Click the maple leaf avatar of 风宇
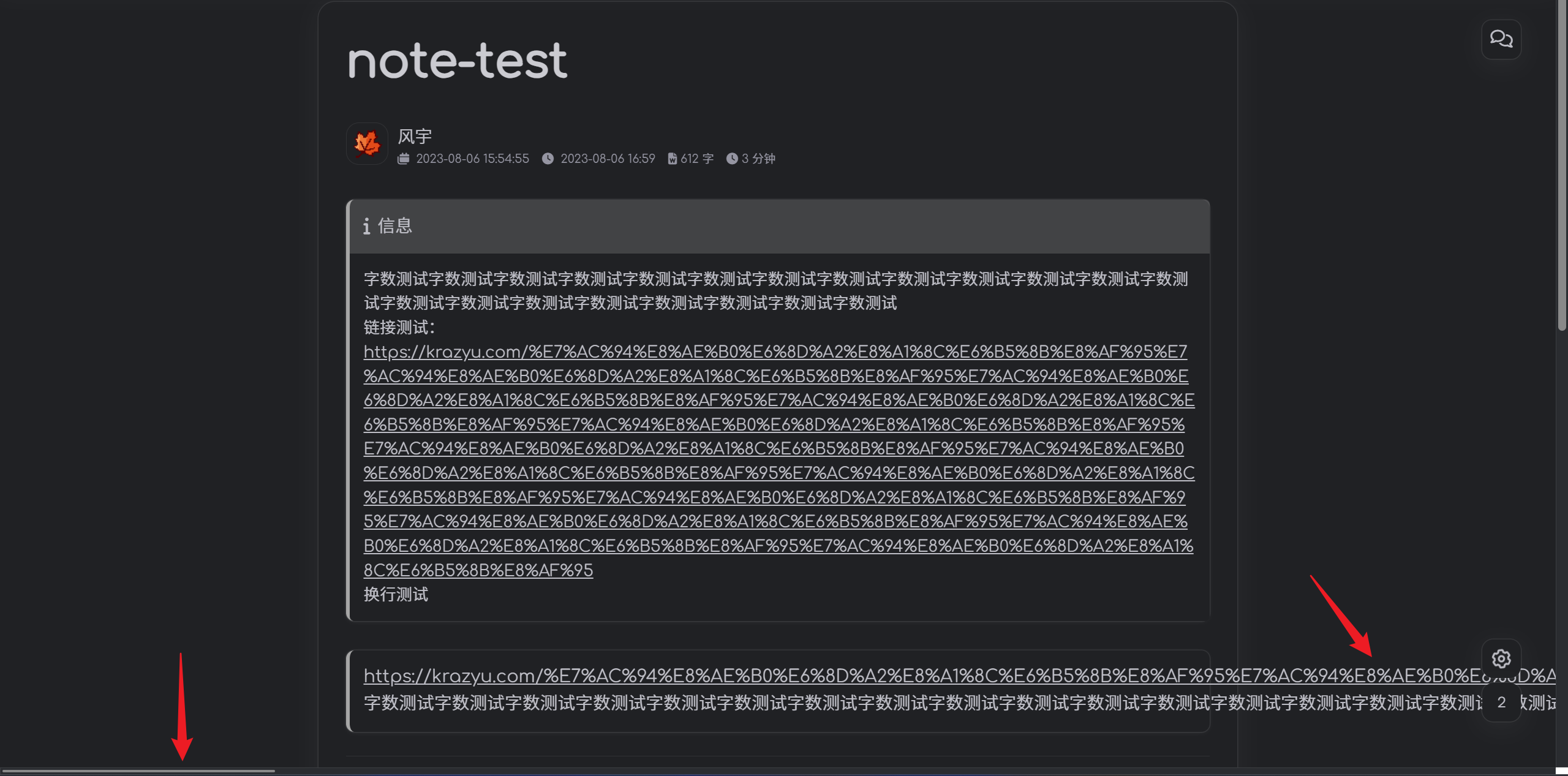Screen dimensions: 1568x776 366,143
